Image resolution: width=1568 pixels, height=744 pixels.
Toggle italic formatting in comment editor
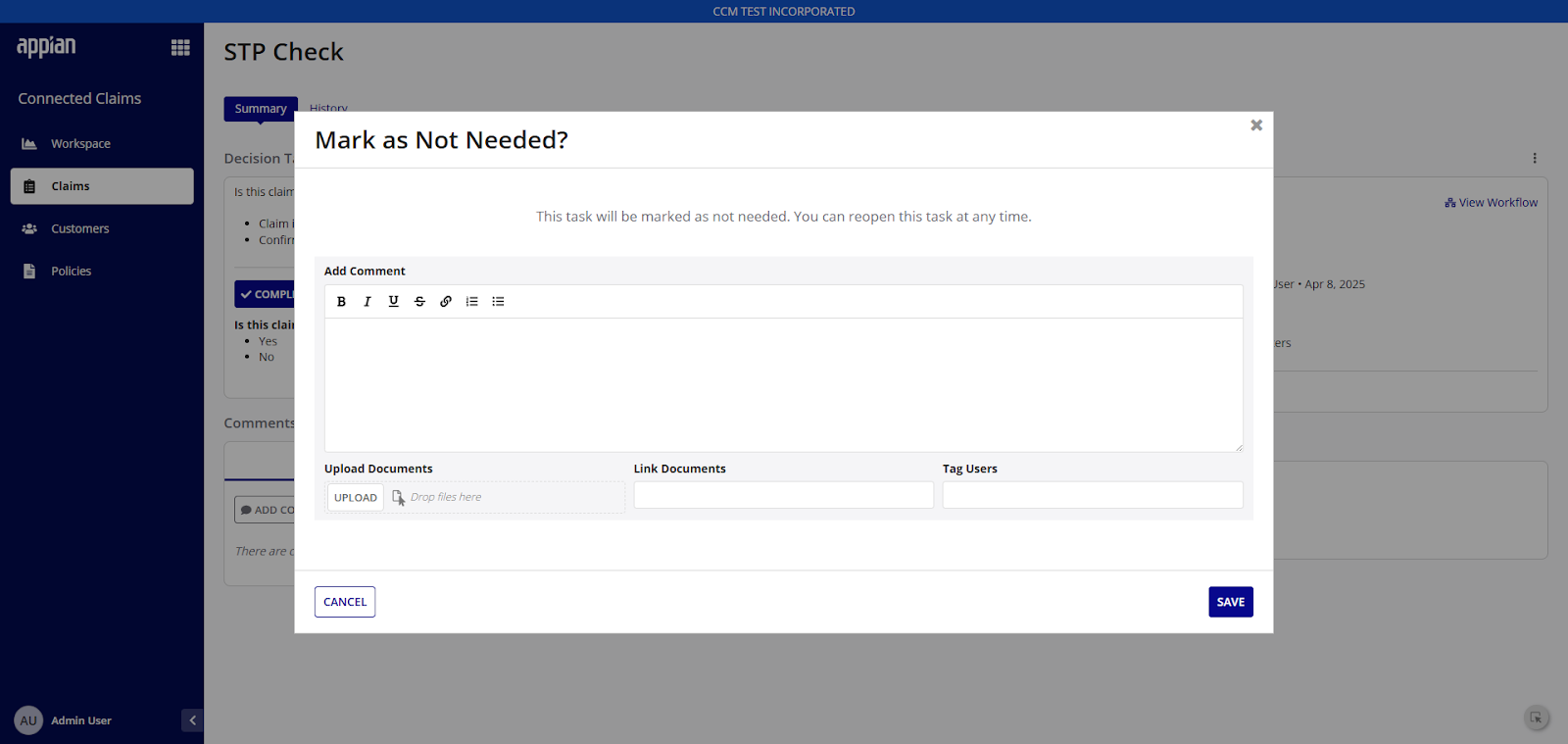[367, 302]
